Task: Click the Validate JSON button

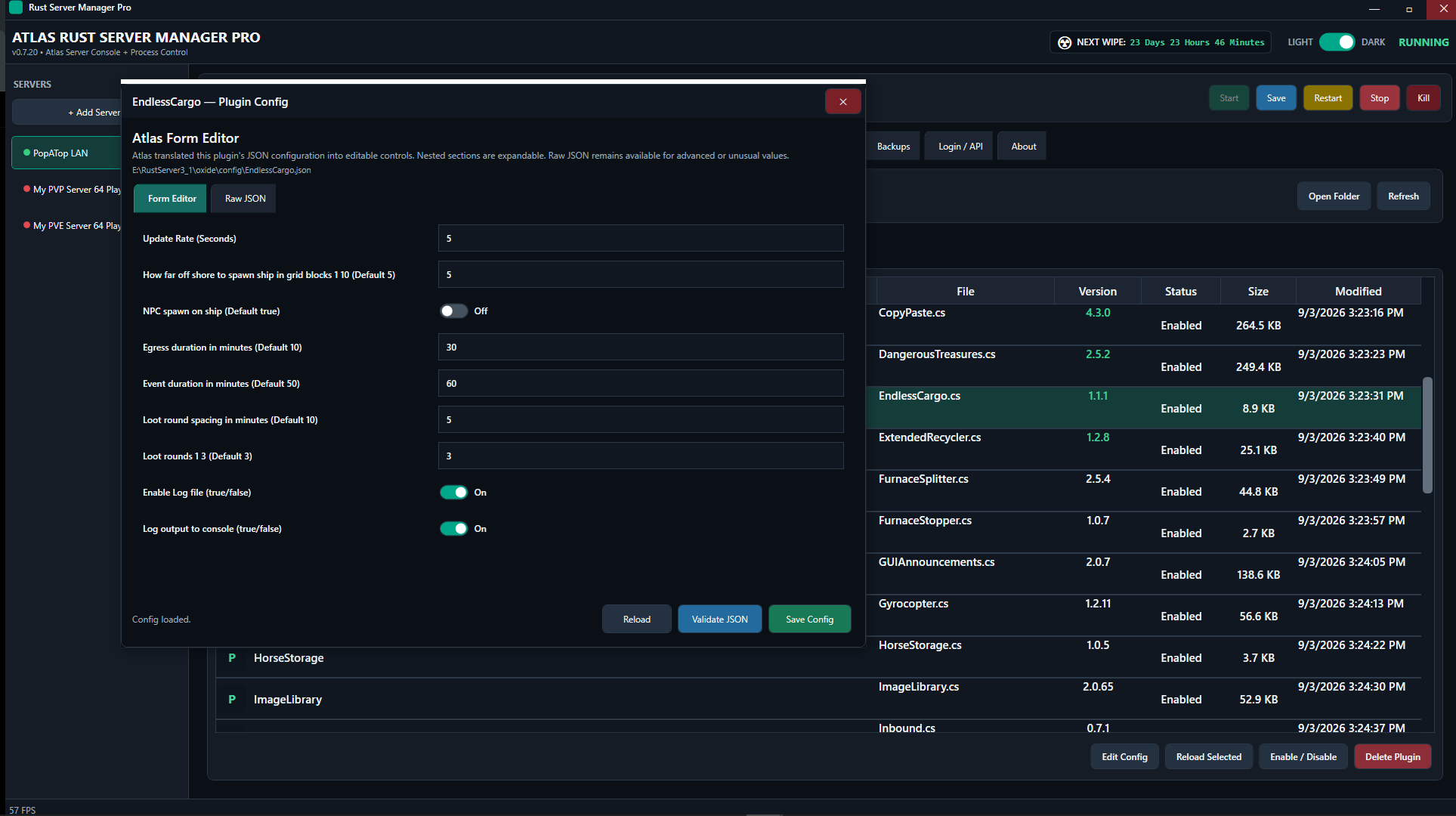Action: [719, 620]
